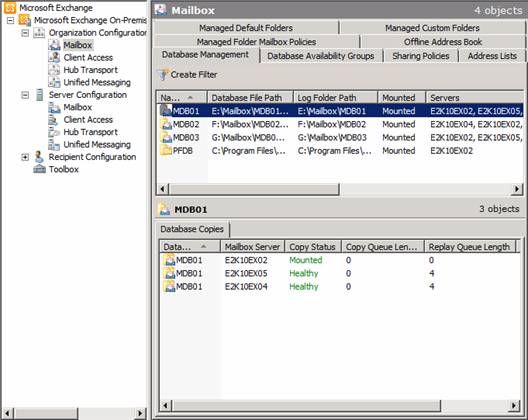Click the Copy Queue Length column header
Screen dimensions: 528x420
click(x=383, y=247)
